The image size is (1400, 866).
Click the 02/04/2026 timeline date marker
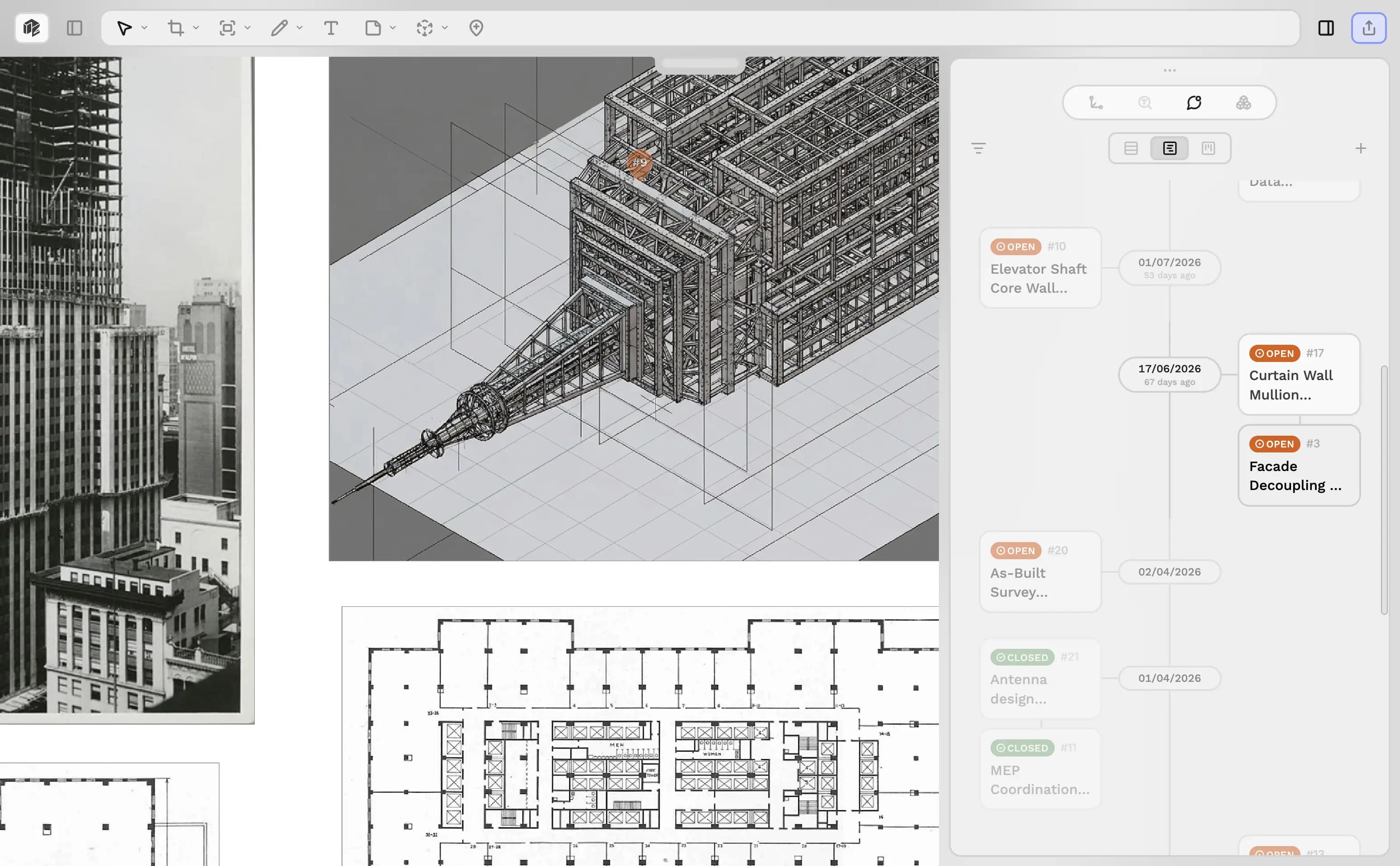click(x=1169, y=571)
